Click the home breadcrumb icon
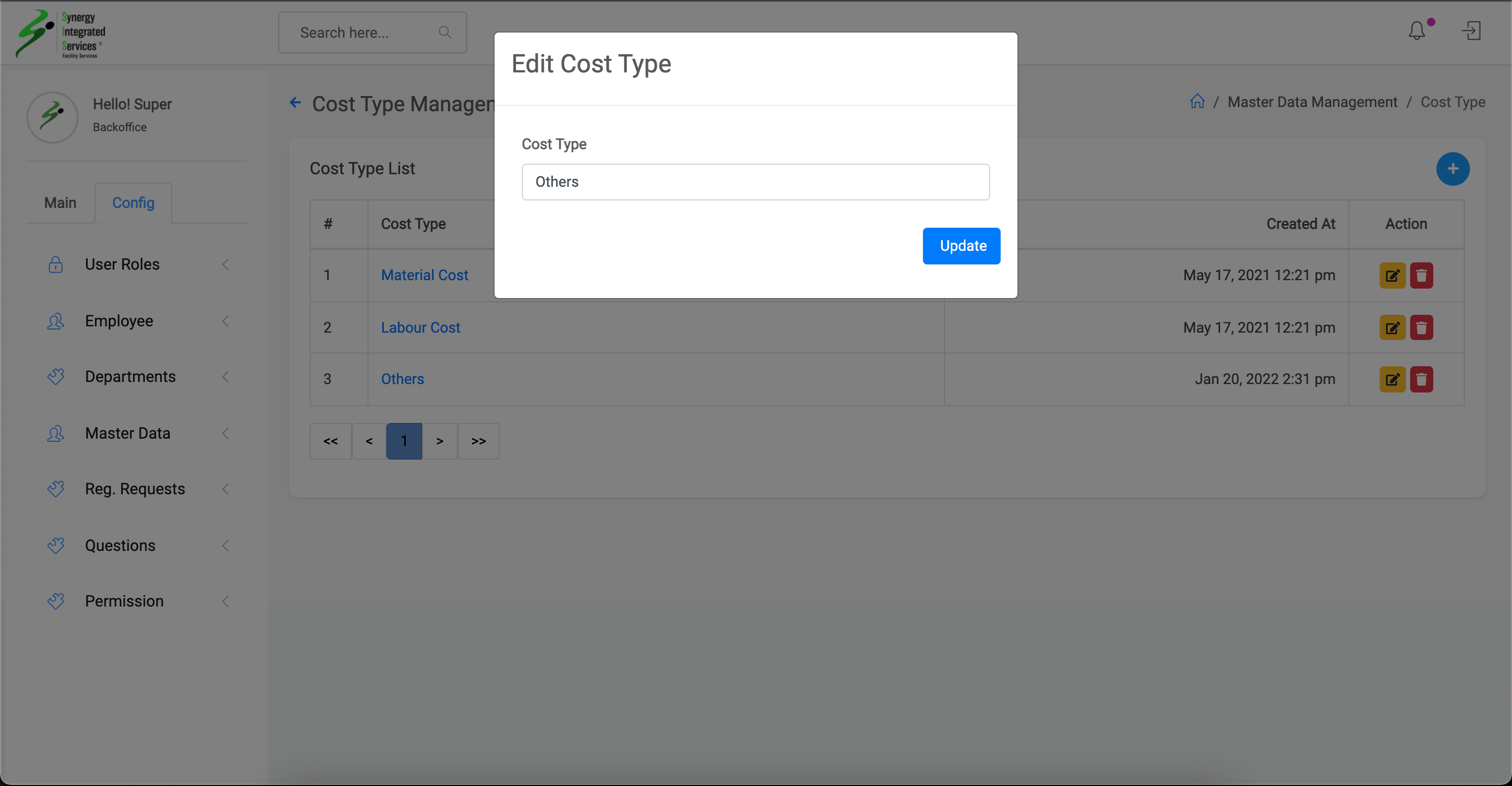The width and height of the screenshot is (1512, 786). pyautogui.click(x=1197, y=101)
